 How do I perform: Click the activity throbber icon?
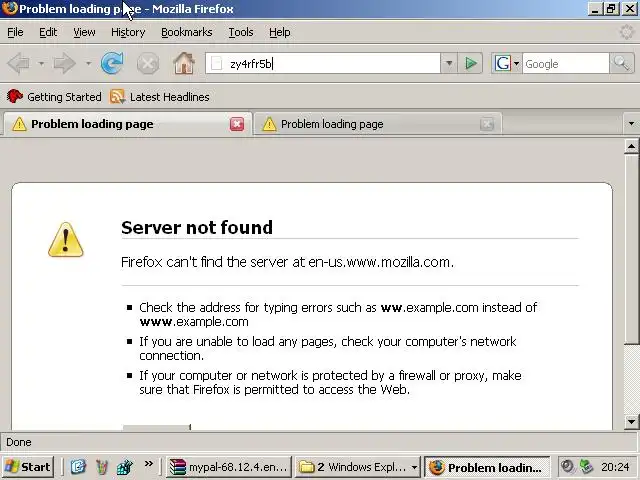click(627, 32)
